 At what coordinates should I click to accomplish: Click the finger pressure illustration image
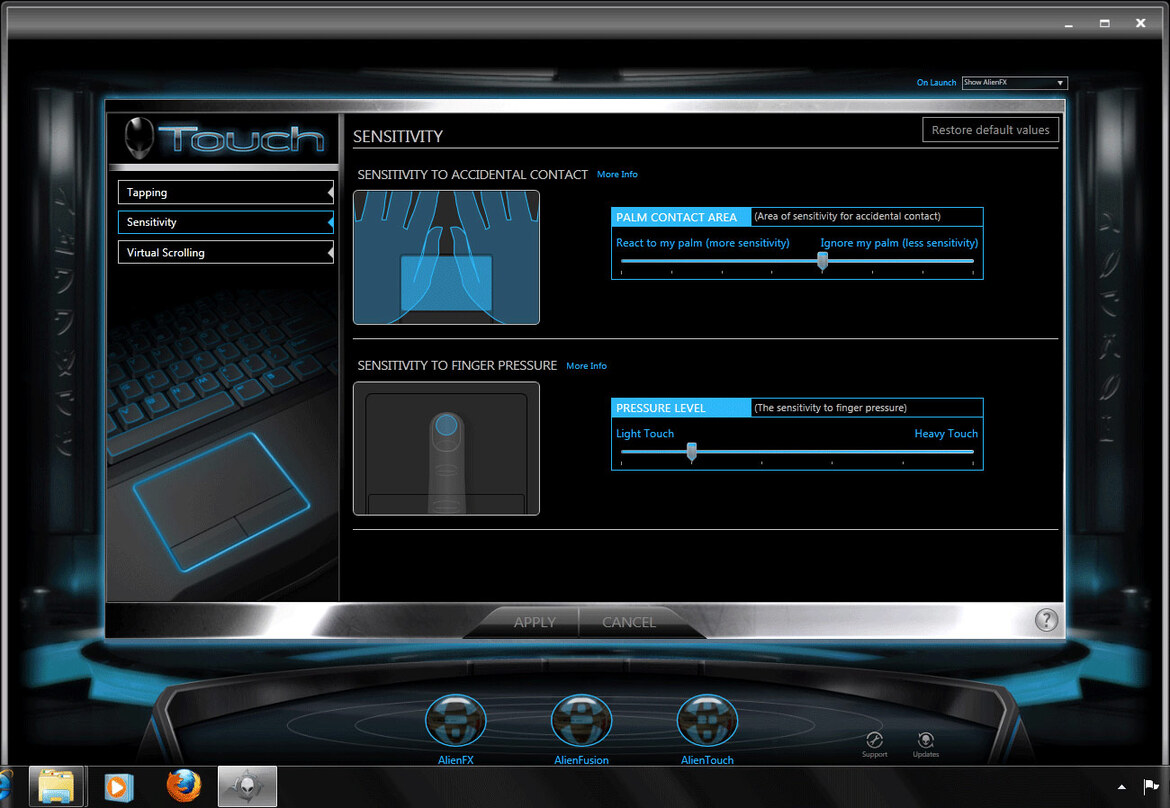446,448
